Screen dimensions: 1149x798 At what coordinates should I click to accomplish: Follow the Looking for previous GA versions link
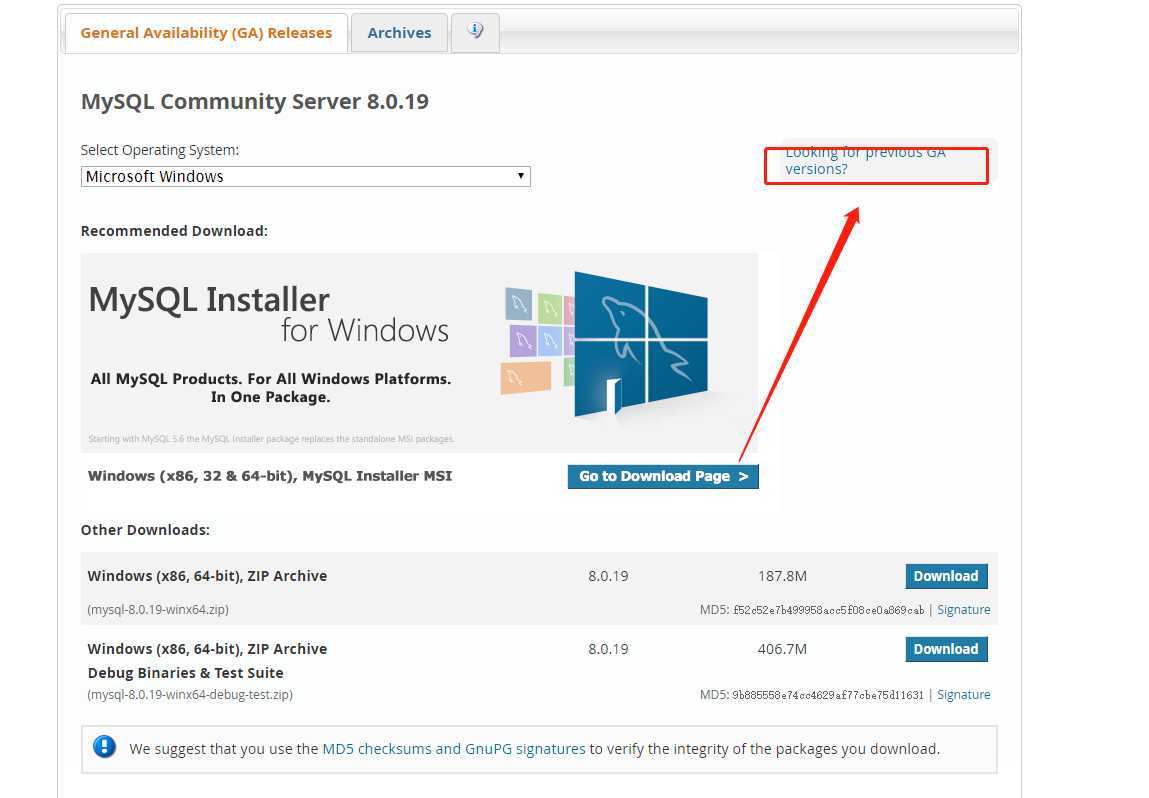(x=865, y=160)
